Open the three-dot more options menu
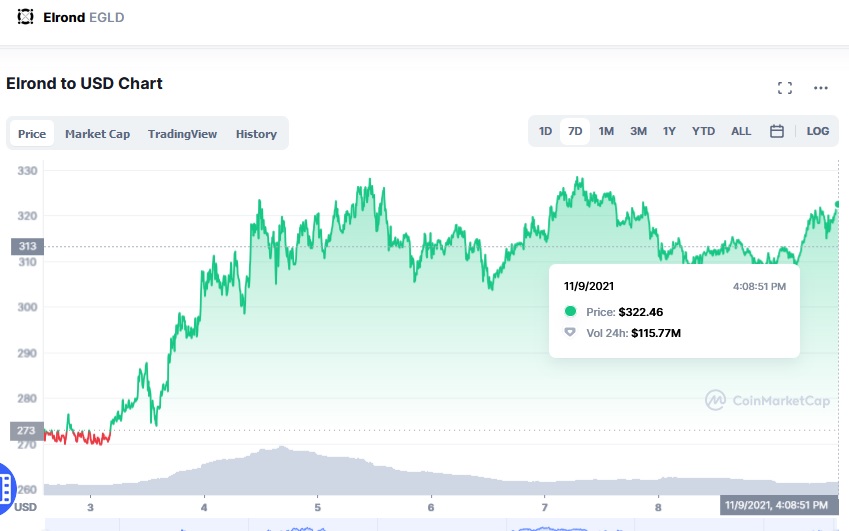Viewport: 849px width, 531px height. pos(821,88)
